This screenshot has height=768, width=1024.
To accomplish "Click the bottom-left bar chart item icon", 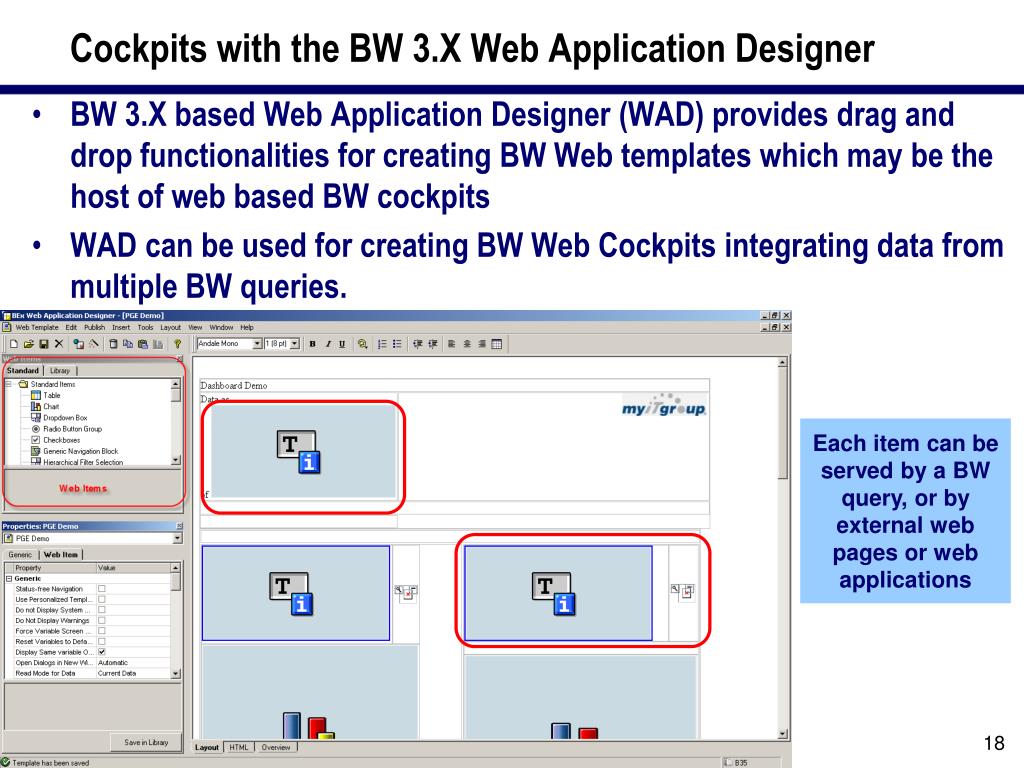I will pyautogui.click(x=308, y=726).
